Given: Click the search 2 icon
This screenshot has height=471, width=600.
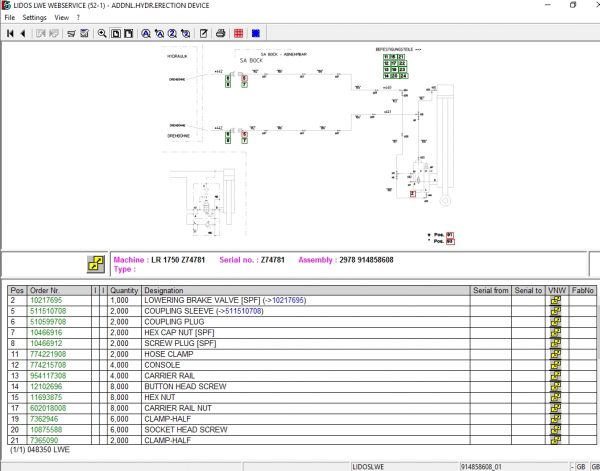Looking at the screenshot, I should [173, 33].
